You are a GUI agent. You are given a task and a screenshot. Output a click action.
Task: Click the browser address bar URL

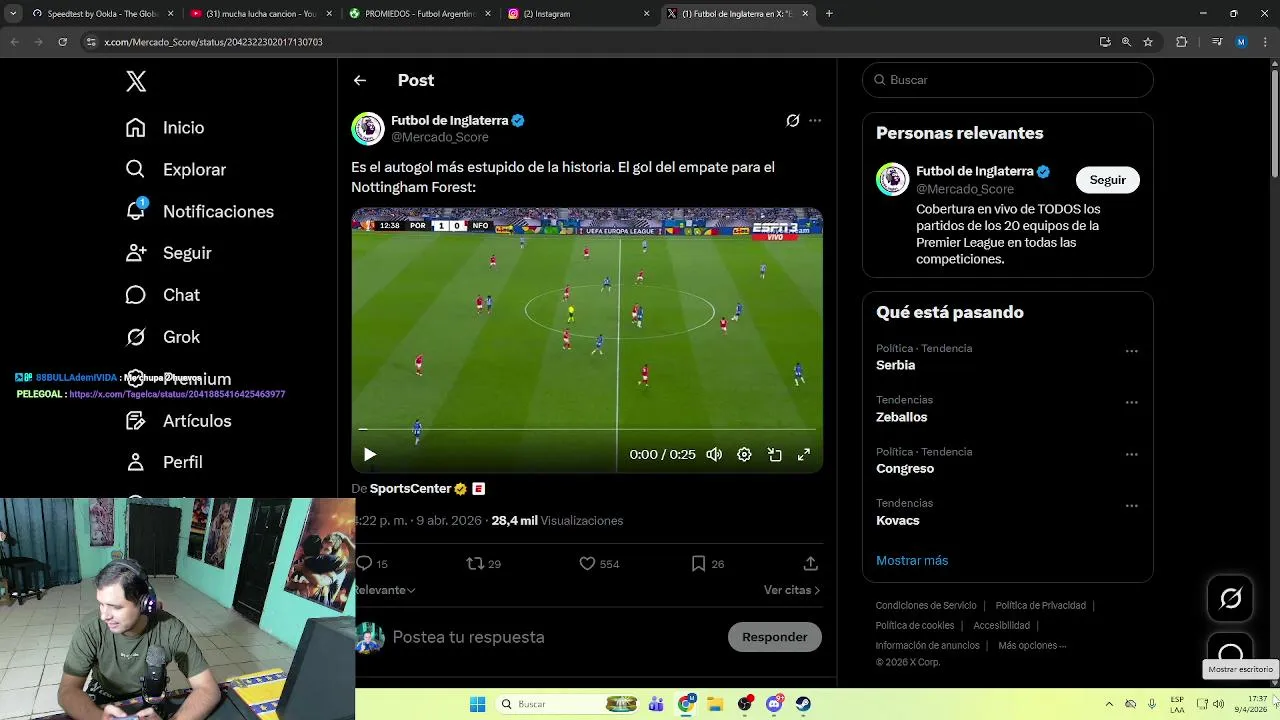pos(213,42)
